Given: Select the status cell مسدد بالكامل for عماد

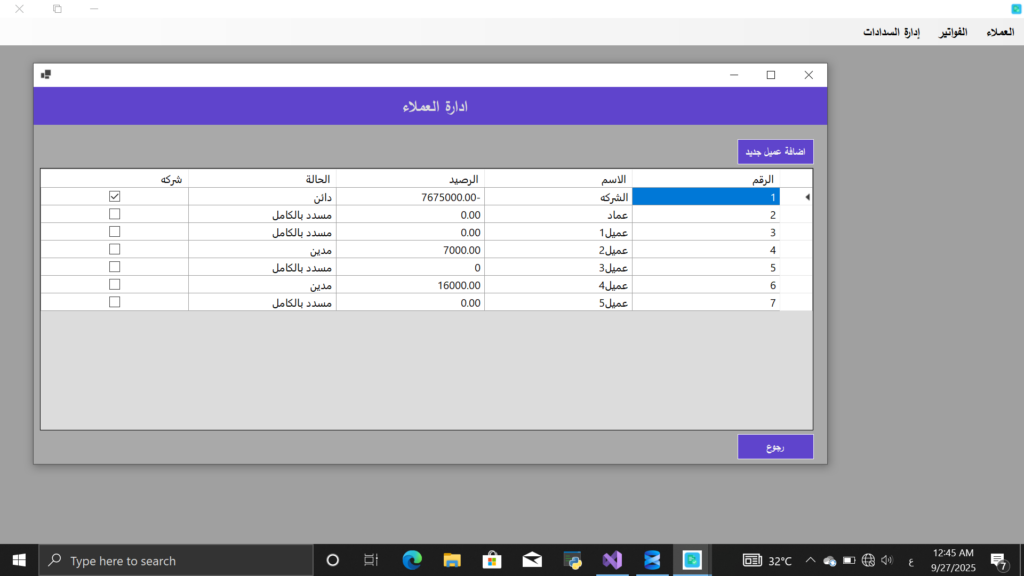Looking at the screenshot, I should click(263, 214).
